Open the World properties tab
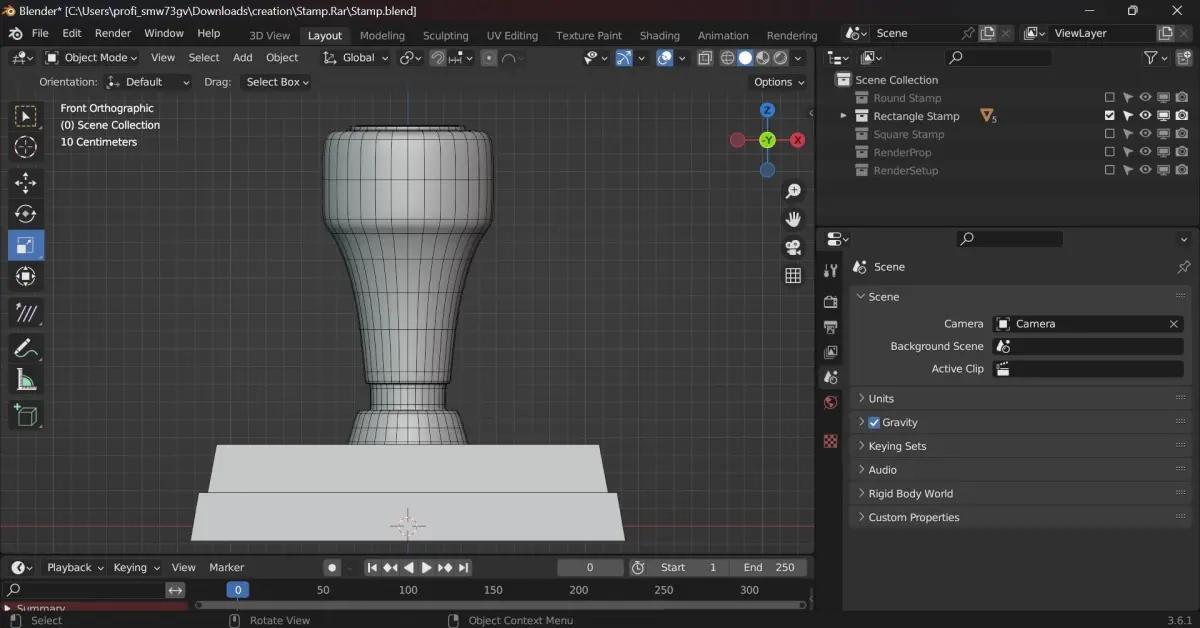This screenshot has height=628, width=1200. tap(830, 402)
